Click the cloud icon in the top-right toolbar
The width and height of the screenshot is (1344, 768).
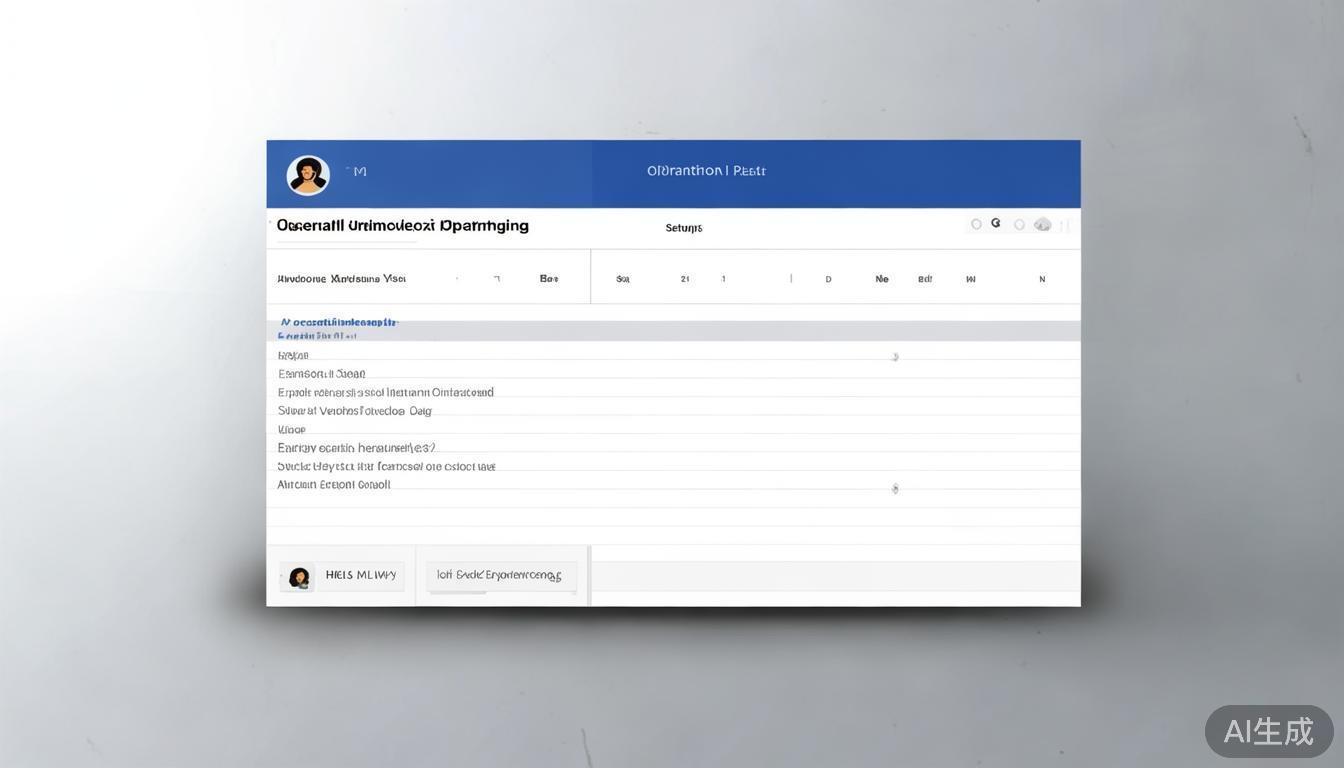coord(1042,225)
